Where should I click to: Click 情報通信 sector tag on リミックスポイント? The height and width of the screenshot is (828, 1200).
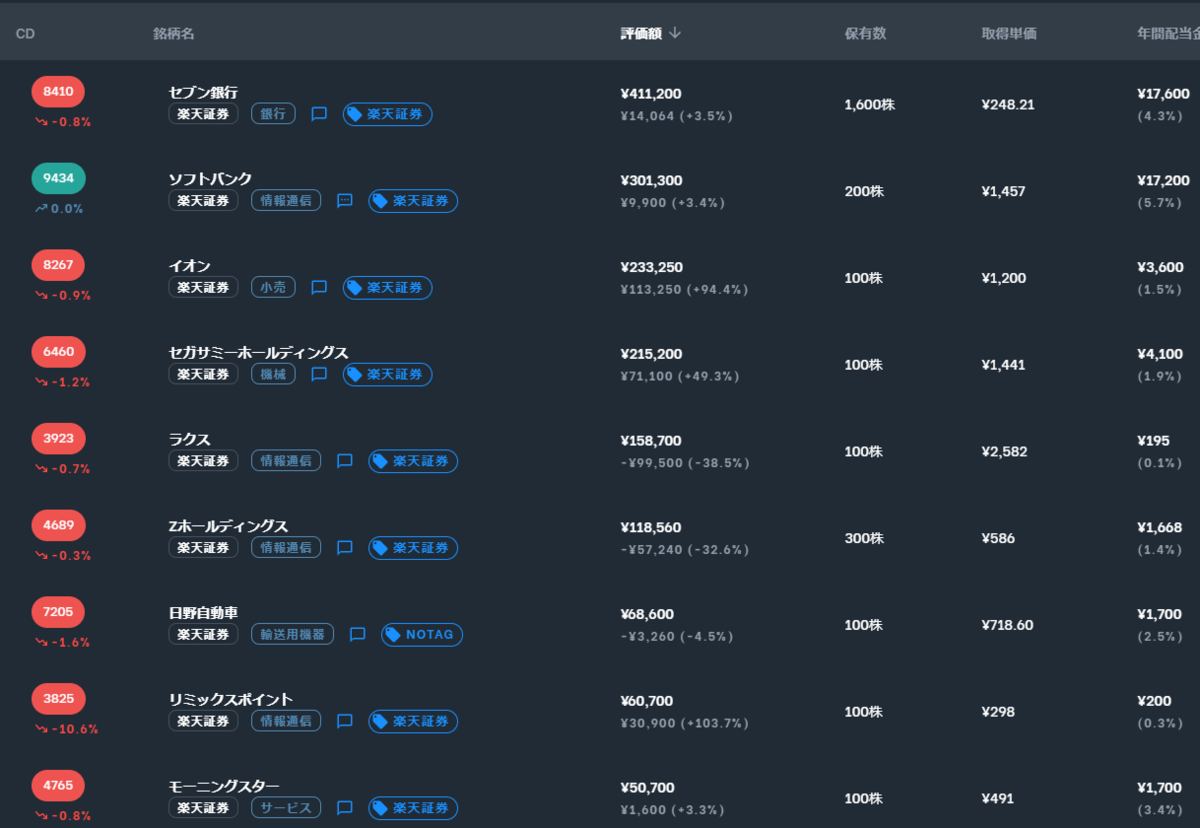[x=286, y=721]
